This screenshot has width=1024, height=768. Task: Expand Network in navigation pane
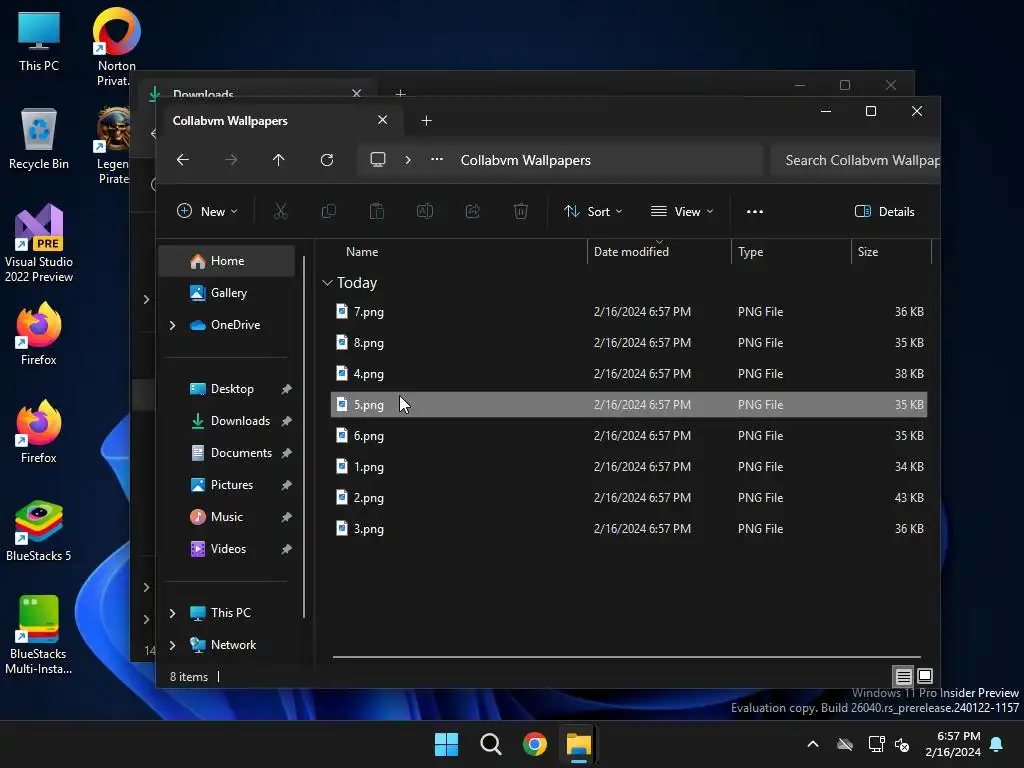[x=172, y=645]
